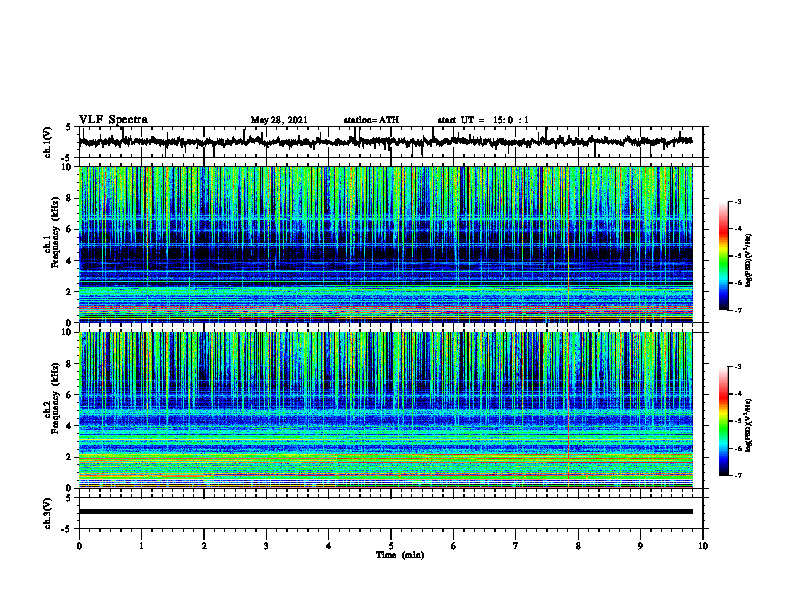Image resolution: width=792 pixels, height=612 pixels.
Task: Click the "station= ATH" header text
Action: pos(371,120)
